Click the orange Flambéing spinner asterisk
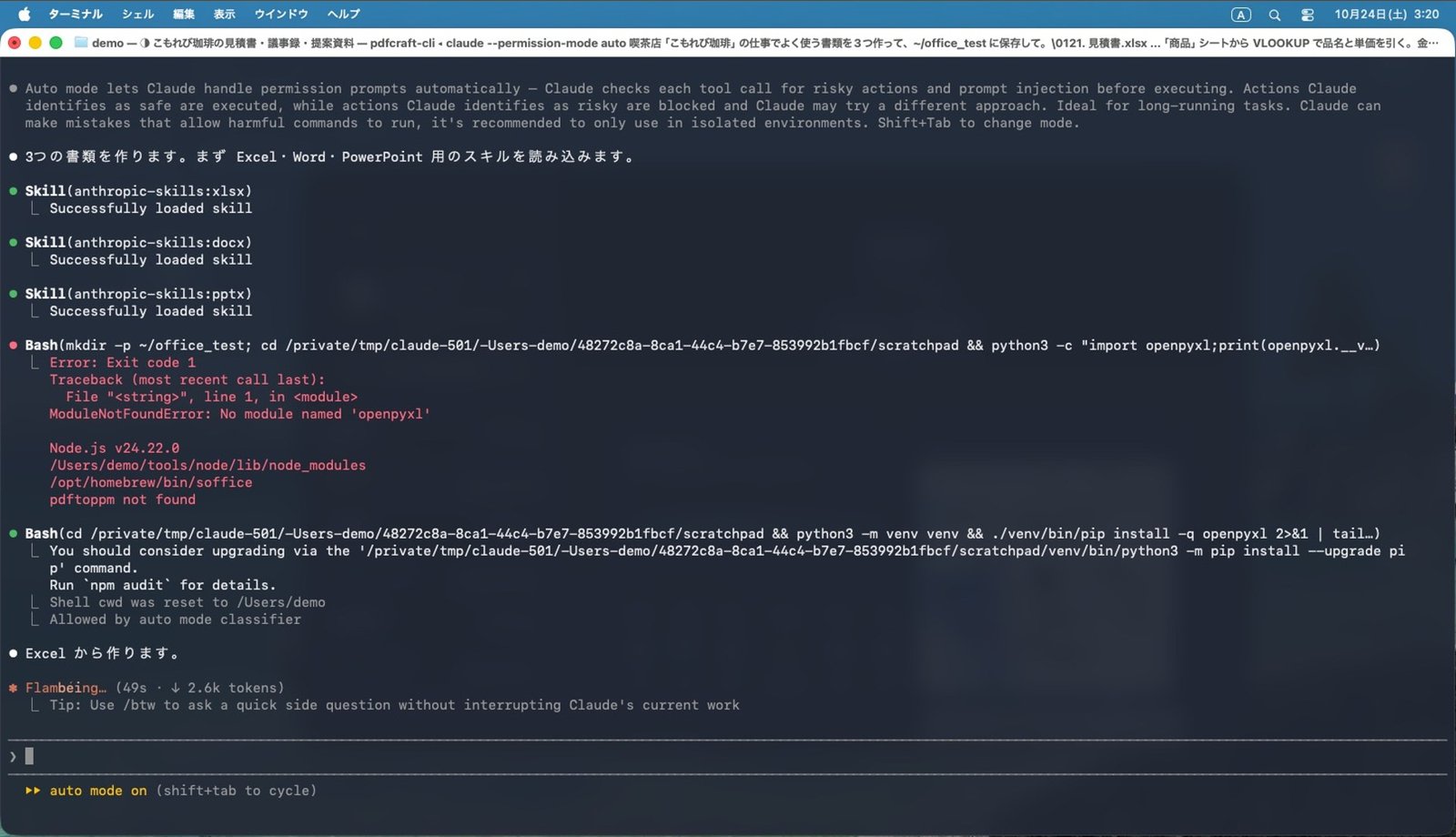The height and width of the screenshot is (837, 1456). [x=13, y=688]
